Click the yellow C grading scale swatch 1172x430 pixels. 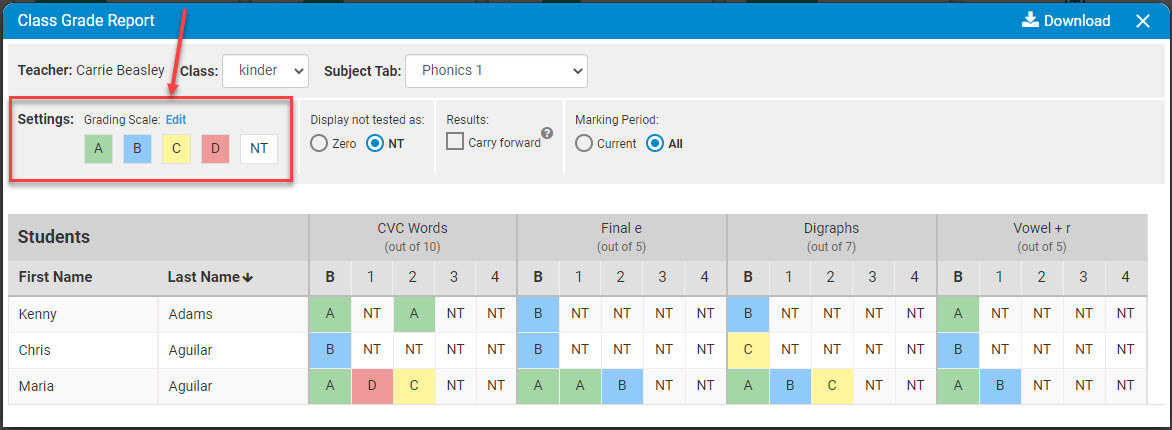(x=176, y=148)
